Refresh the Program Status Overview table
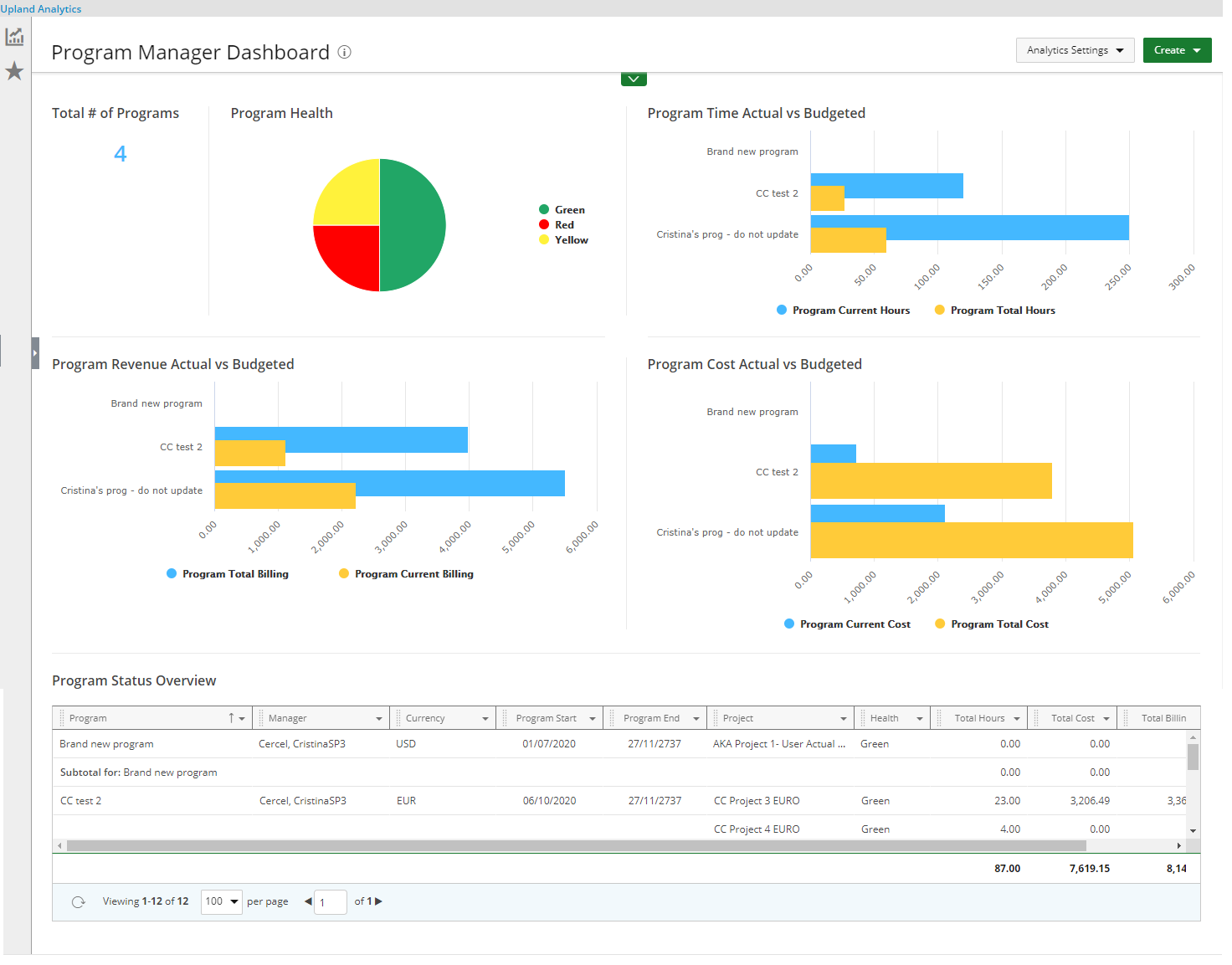Viewport: 1232px width, 965px height. [x=79, y=902]
